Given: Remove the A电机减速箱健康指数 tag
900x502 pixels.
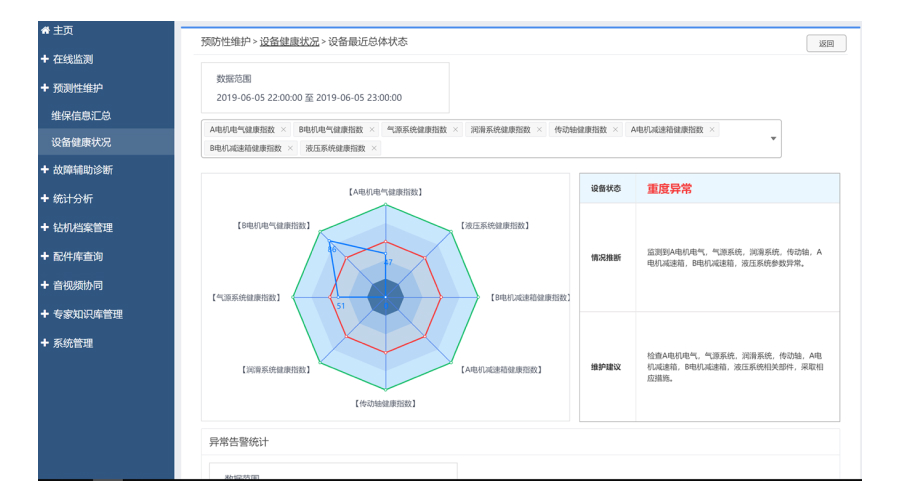Looking at the screenshot, I should (x=711, y=130).
